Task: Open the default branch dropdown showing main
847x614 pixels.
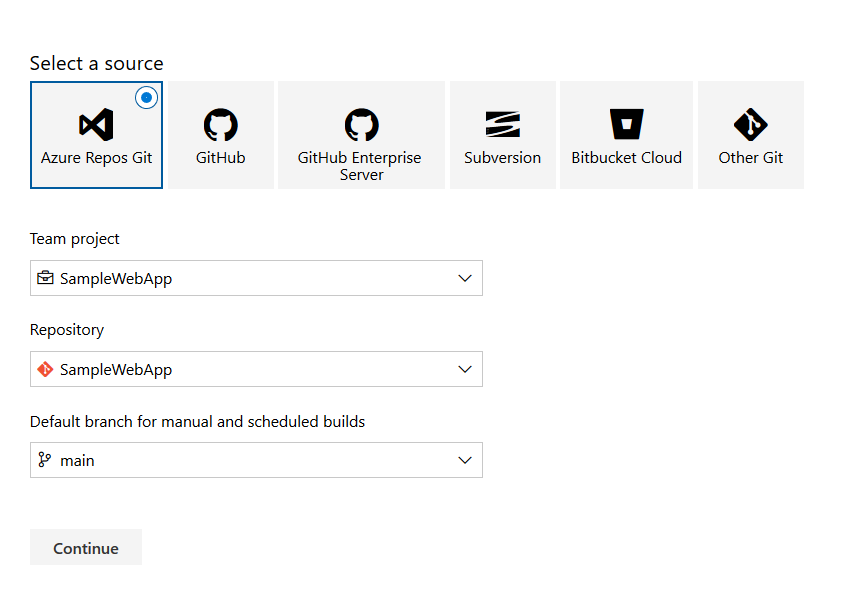Action: tap(256, 460)
